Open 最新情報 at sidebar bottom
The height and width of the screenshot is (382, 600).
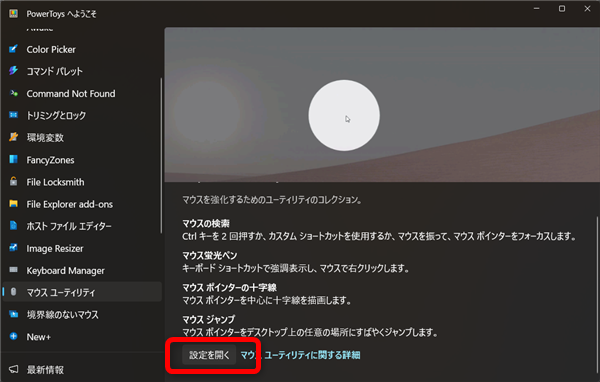(81, 370)
